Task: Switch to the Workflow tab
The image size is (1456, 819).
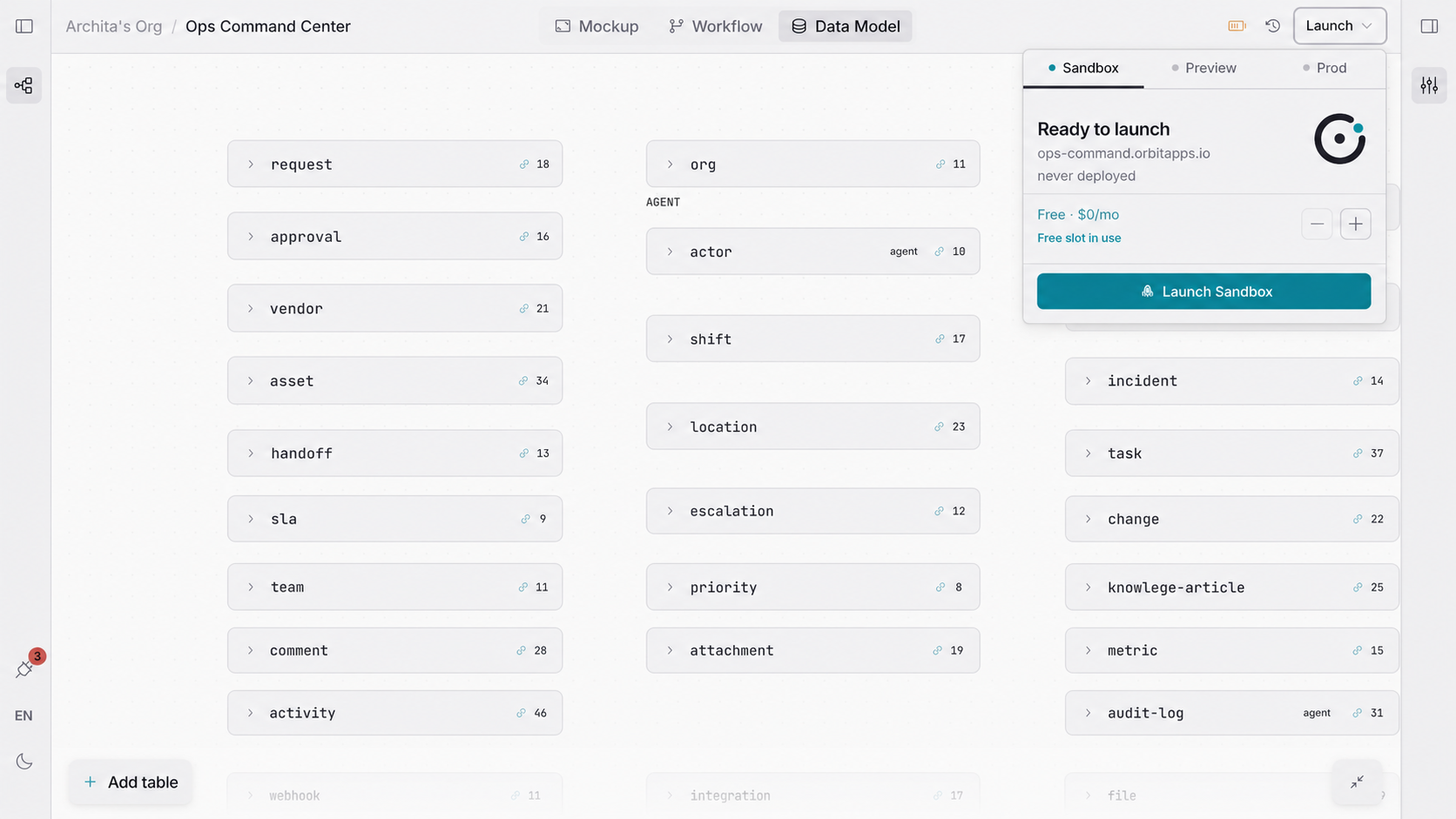Action: 715,26
